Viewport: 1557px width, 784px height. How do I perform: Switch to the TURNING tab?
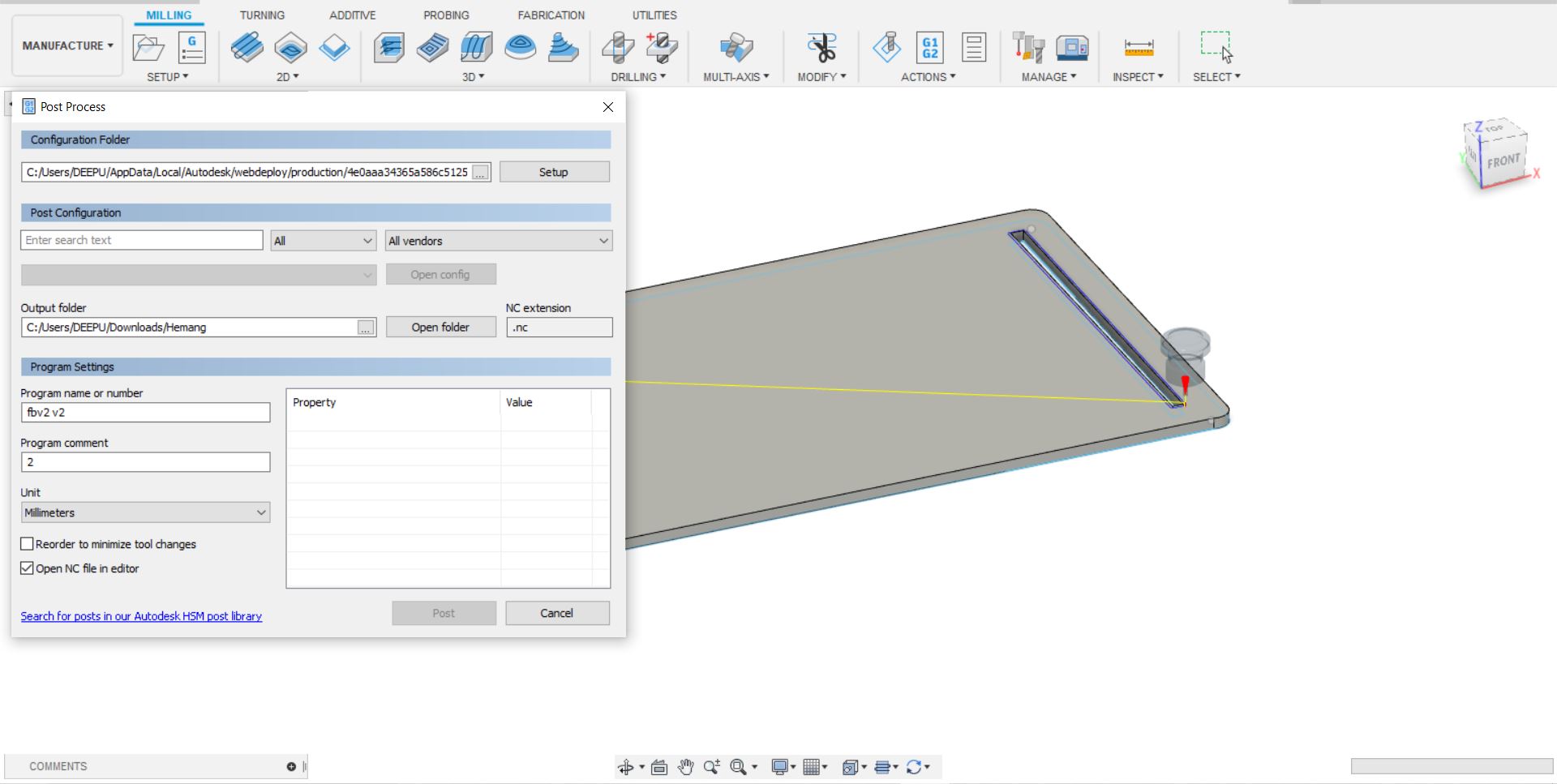click(262, 15)
